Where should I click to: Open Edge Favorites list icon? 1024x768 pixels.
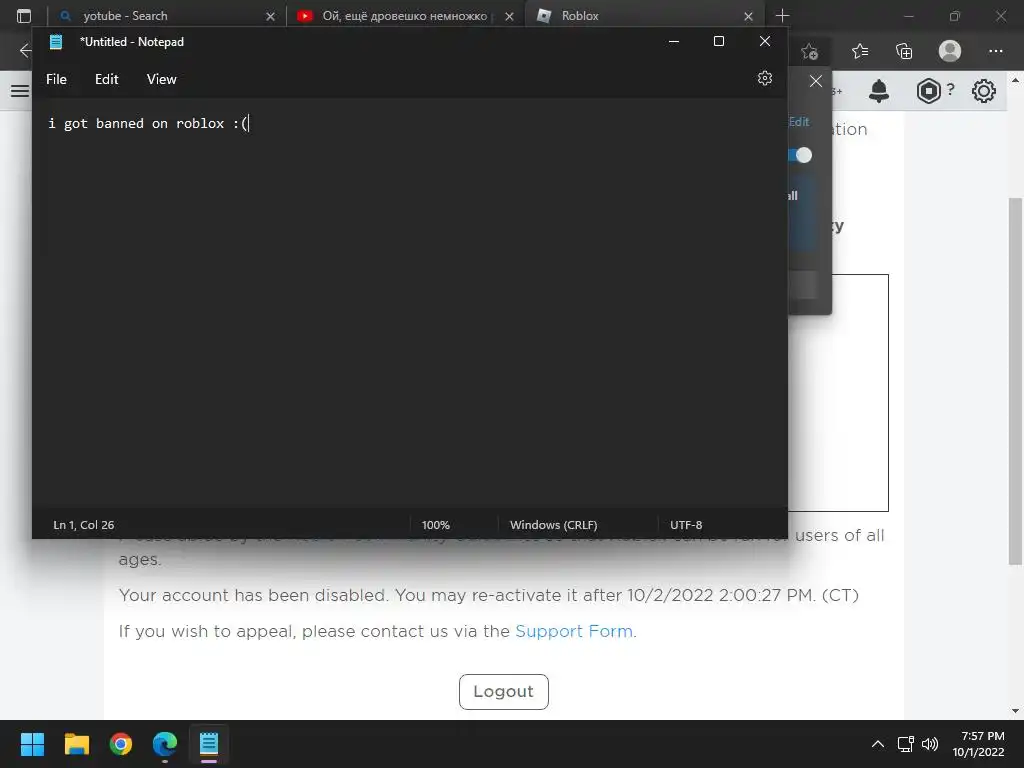pos(860,51)
